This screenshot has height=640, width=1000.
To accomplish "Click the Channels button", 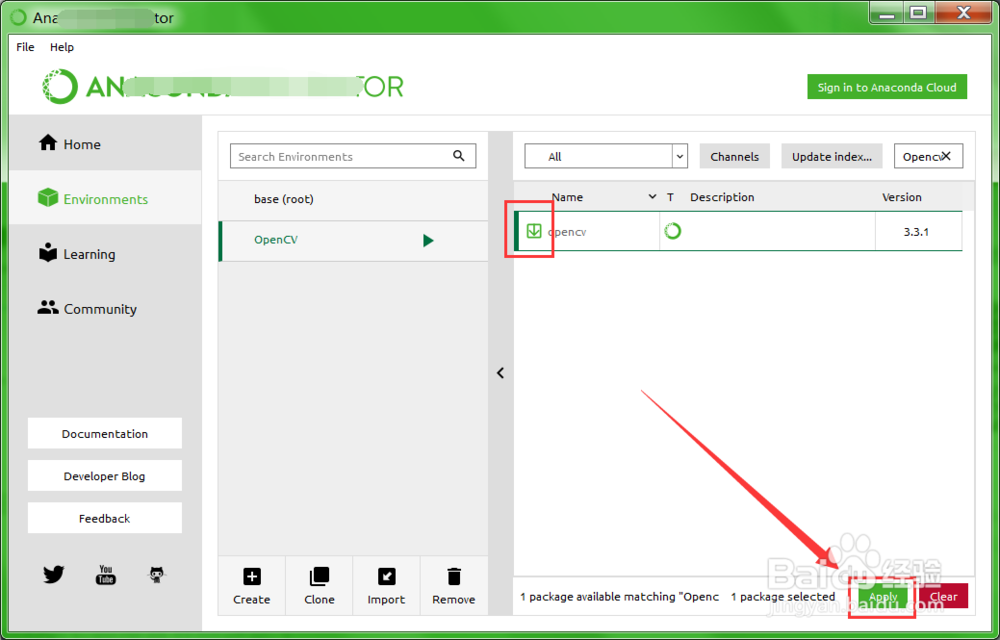I will pyautogui.click(x=735, y=156).
